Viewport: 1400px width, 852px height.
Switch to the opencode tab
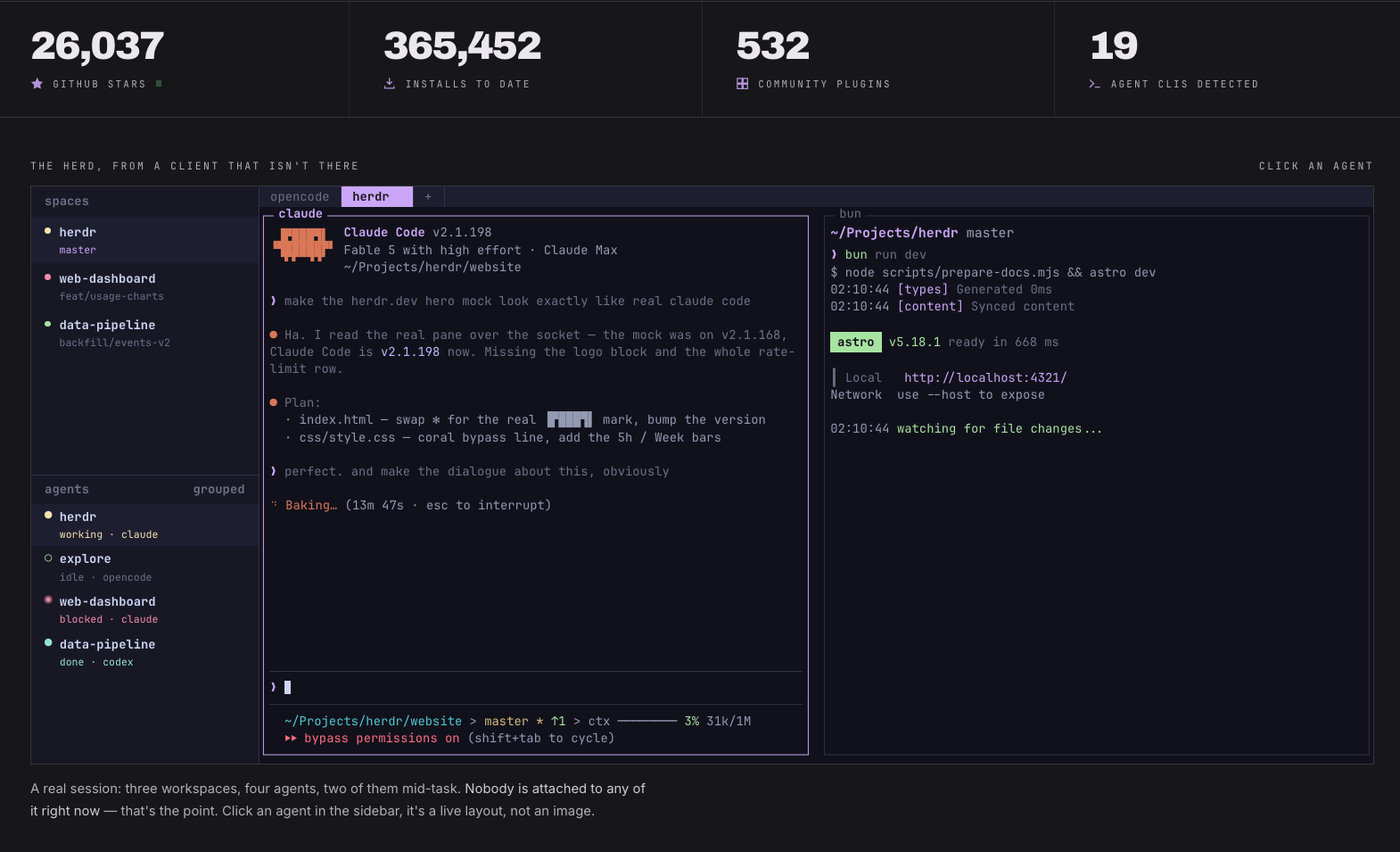click(x=300, y=196)
